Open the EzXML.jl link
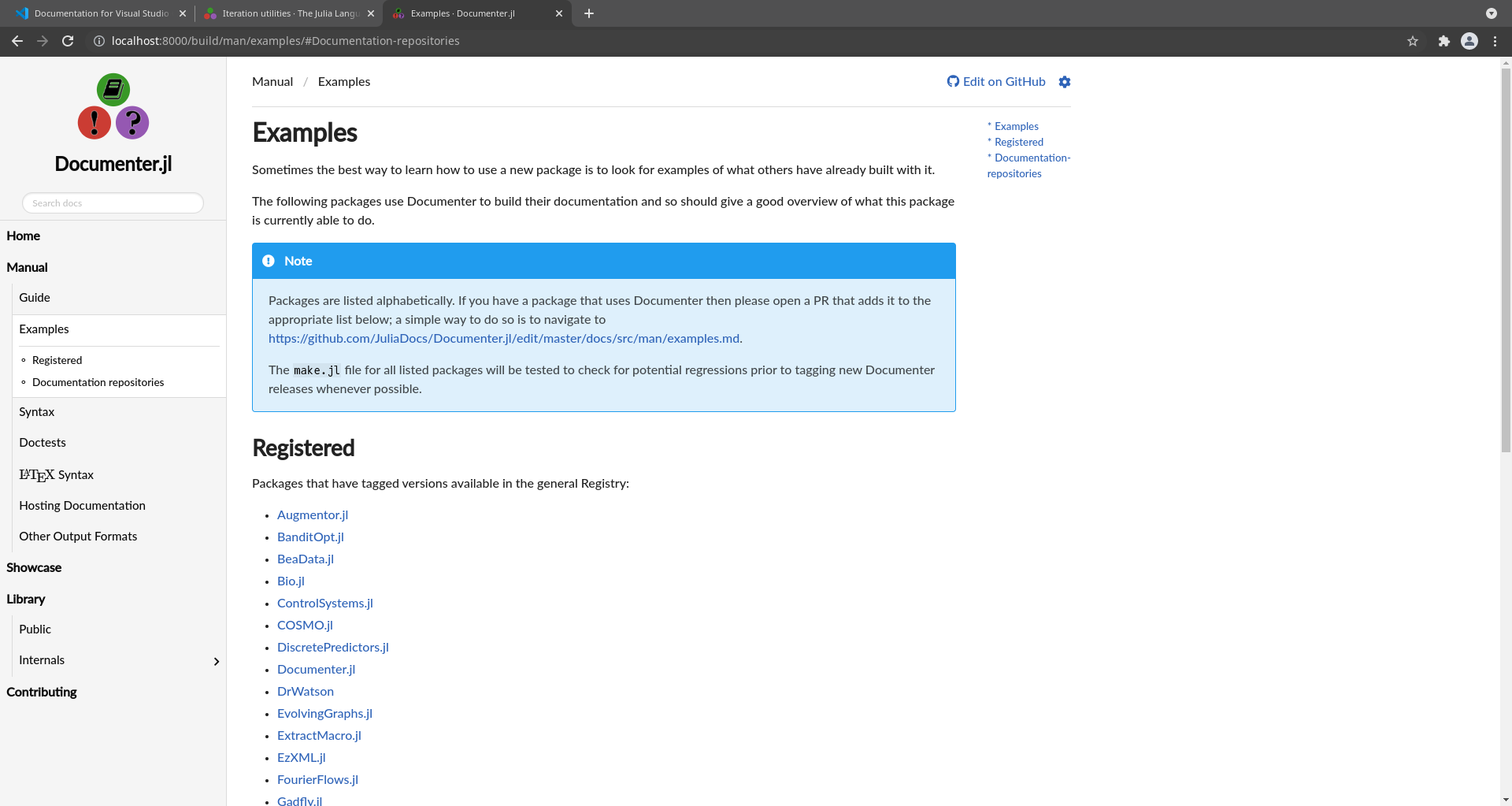 point(302,758)
